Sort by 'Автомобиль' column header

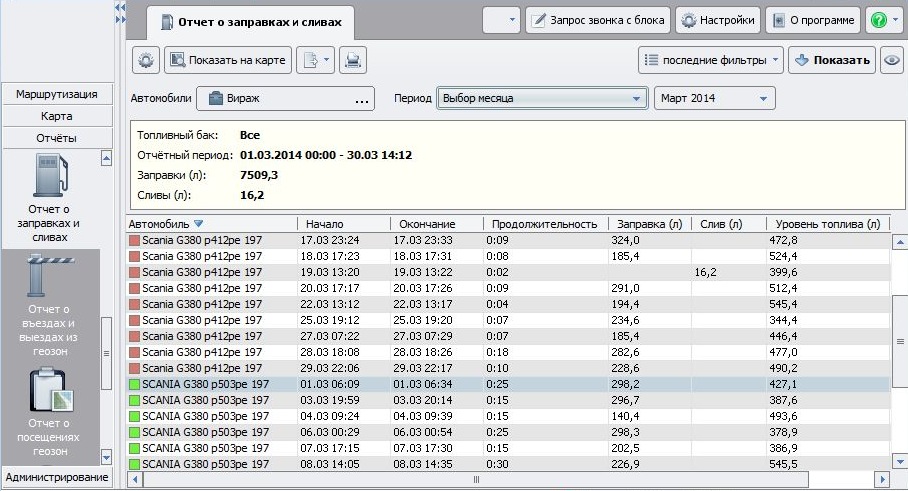coord(211,224)
